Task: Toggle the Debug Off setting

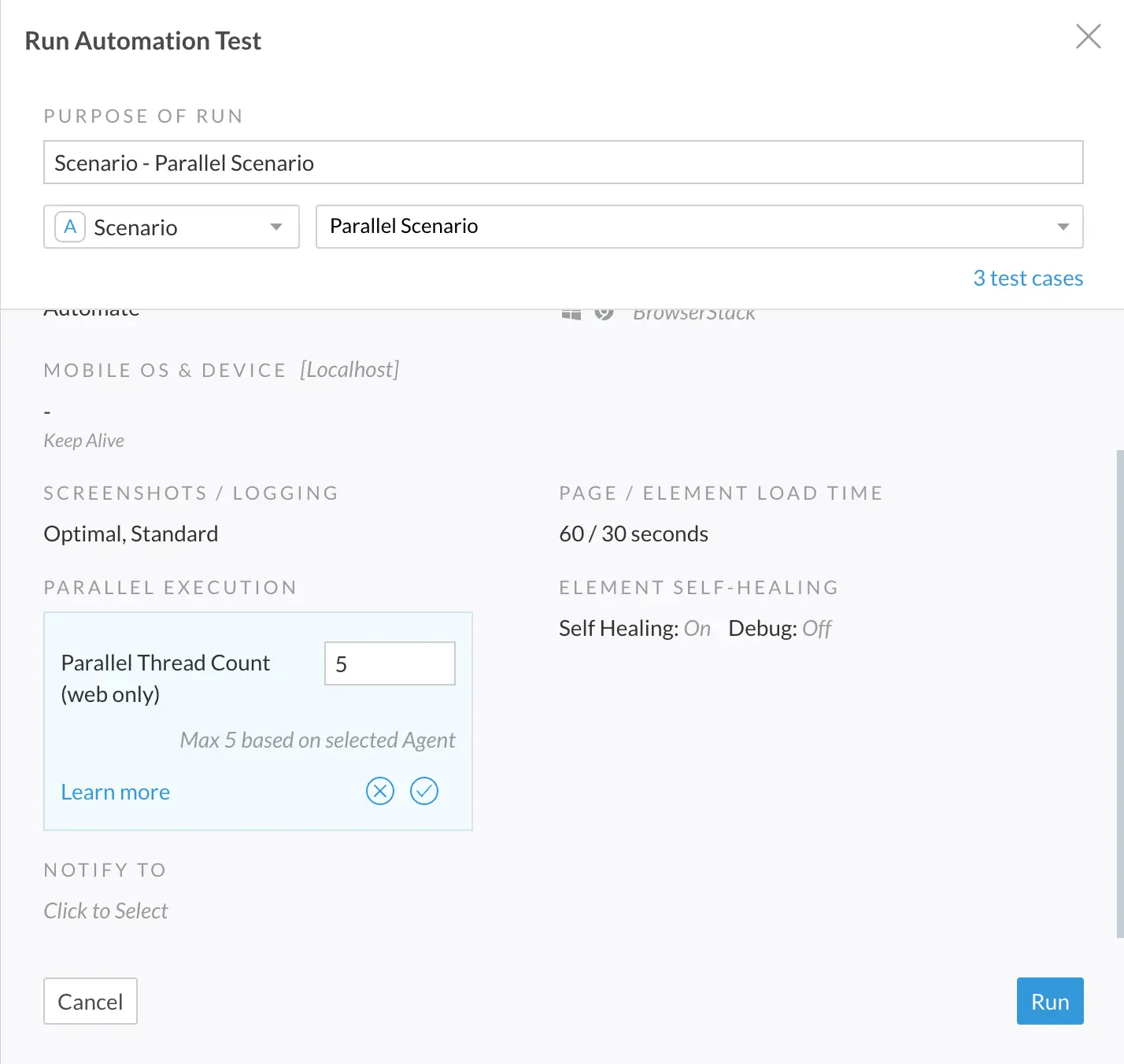Action: [816, 629]
